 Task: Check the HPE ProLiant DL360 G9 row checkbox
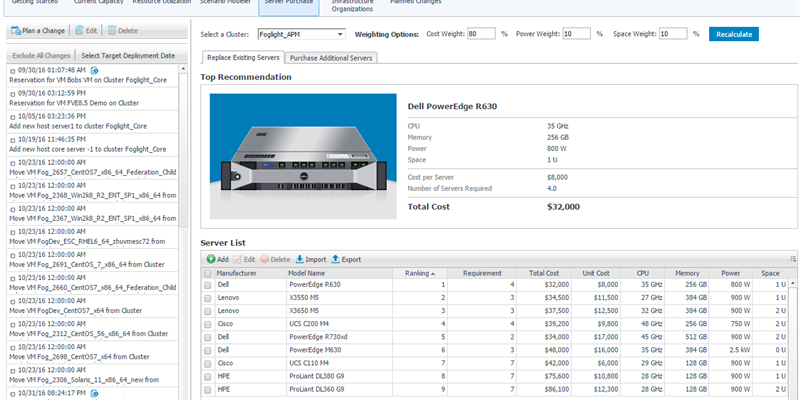tap(208, 390)
